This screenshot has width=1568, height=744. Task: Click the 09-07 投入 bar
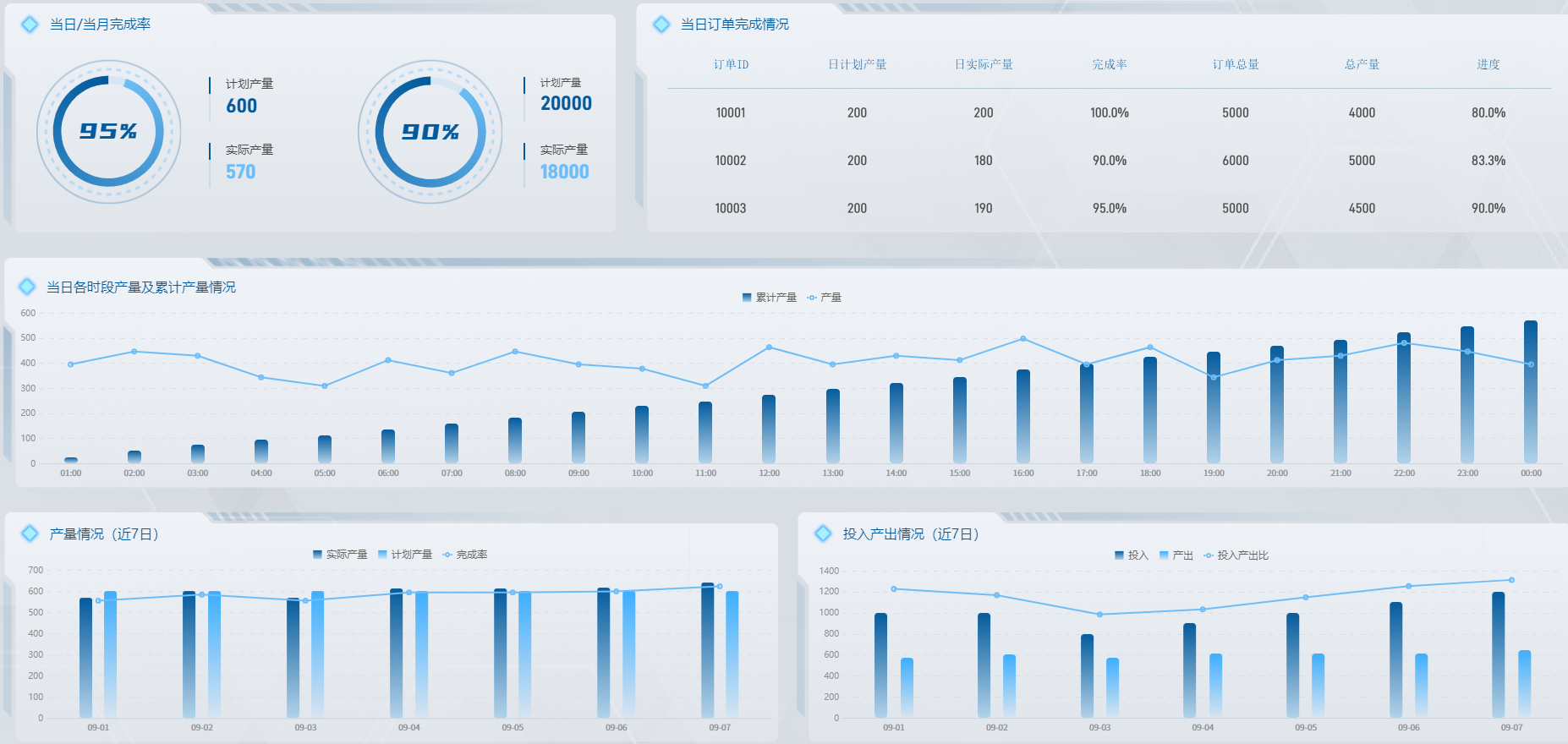tap(1499, 655)
